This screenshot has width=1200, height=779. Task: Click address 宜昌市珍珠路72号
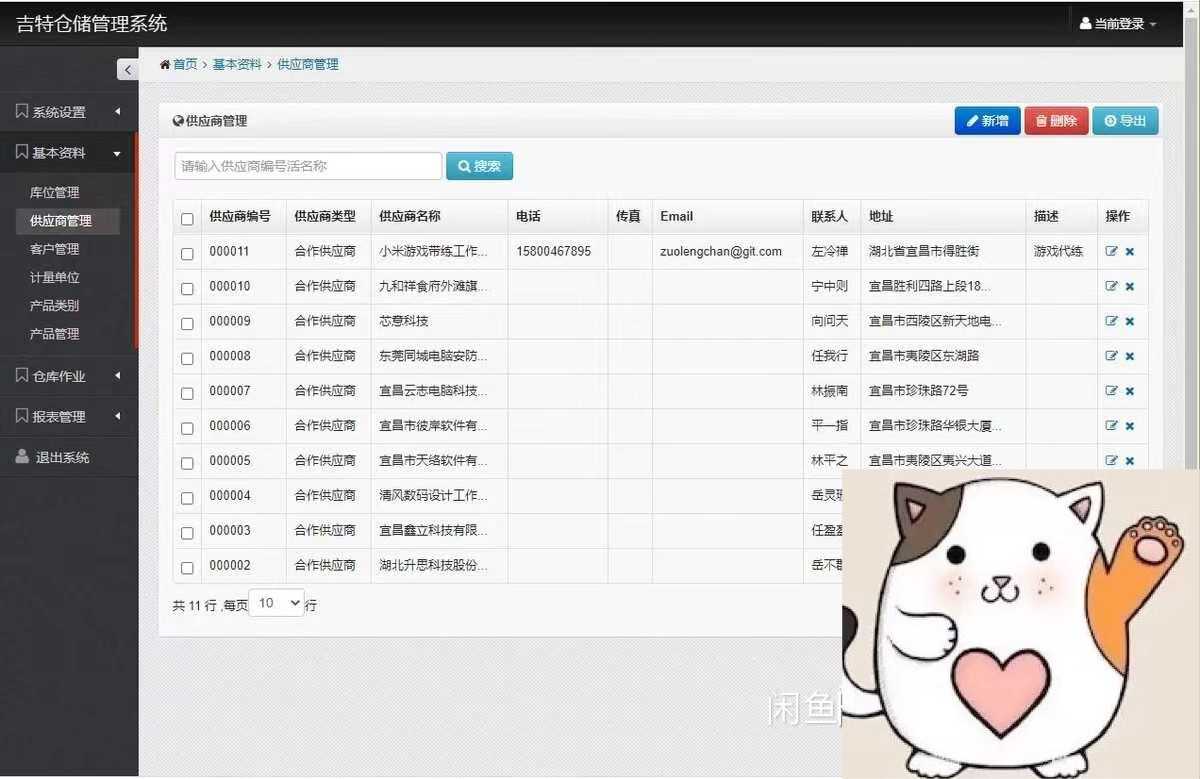coord(918,391)
